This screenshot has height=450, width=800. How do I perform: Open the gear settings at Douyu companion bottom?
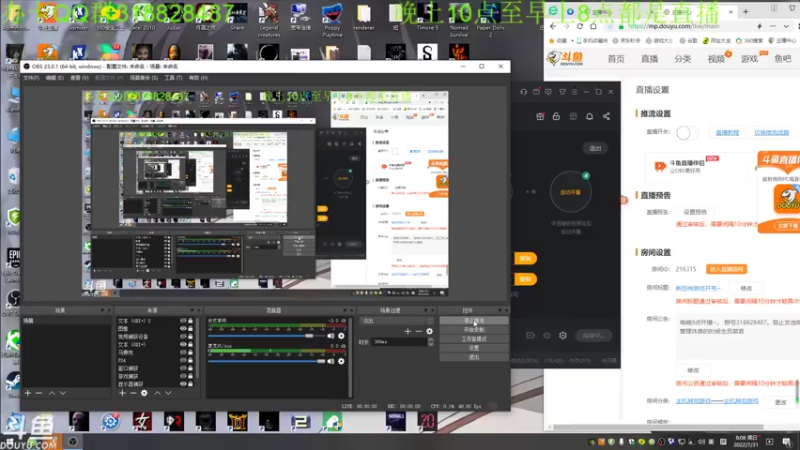[563, 335]
